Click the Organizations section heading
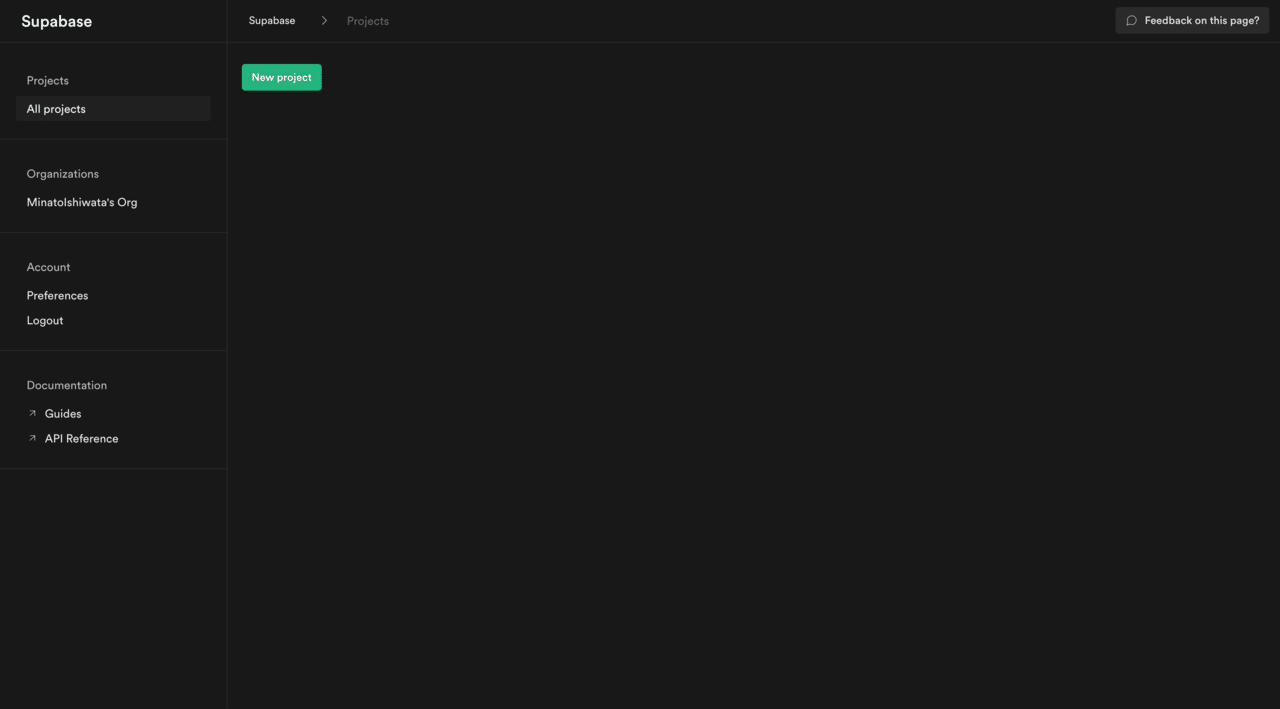 (63, 174)
